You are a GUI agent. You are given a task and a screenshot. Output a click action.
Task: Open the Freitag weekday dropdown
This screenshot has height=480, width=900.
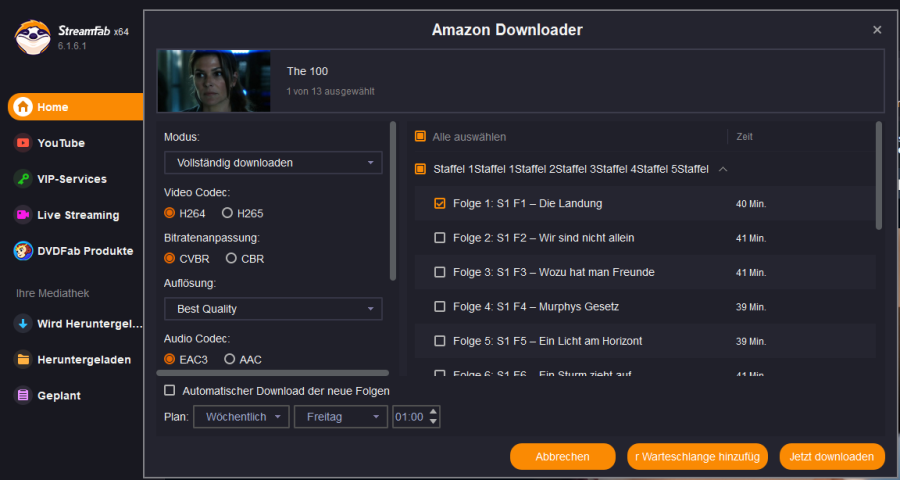(x=341, y=417)
